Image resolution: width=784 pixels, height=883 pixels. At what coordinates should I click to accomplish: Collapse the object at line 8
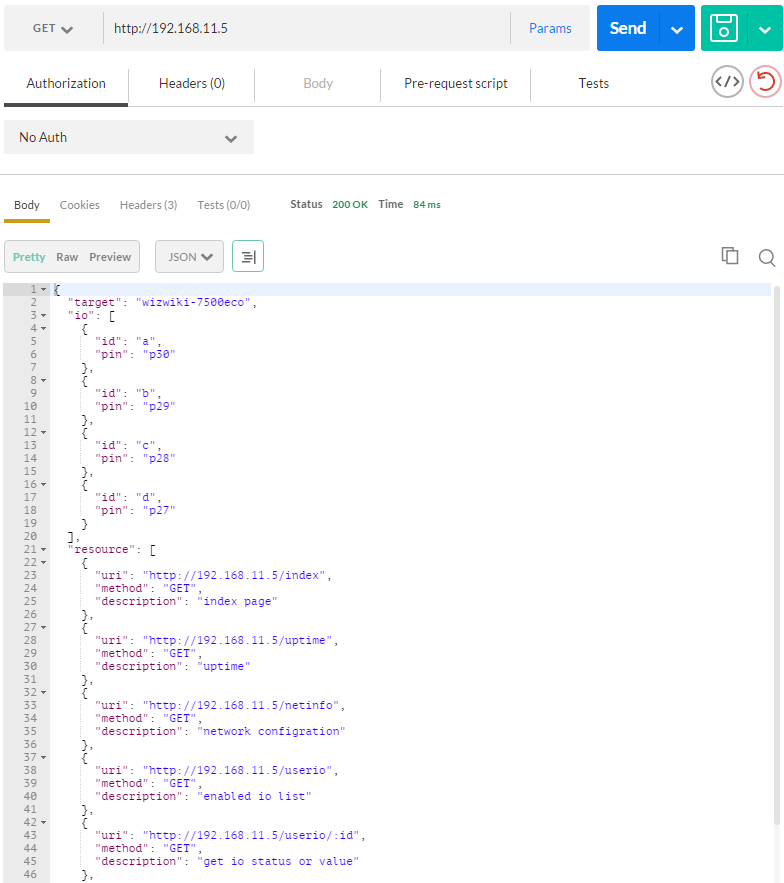pos(43,381)
